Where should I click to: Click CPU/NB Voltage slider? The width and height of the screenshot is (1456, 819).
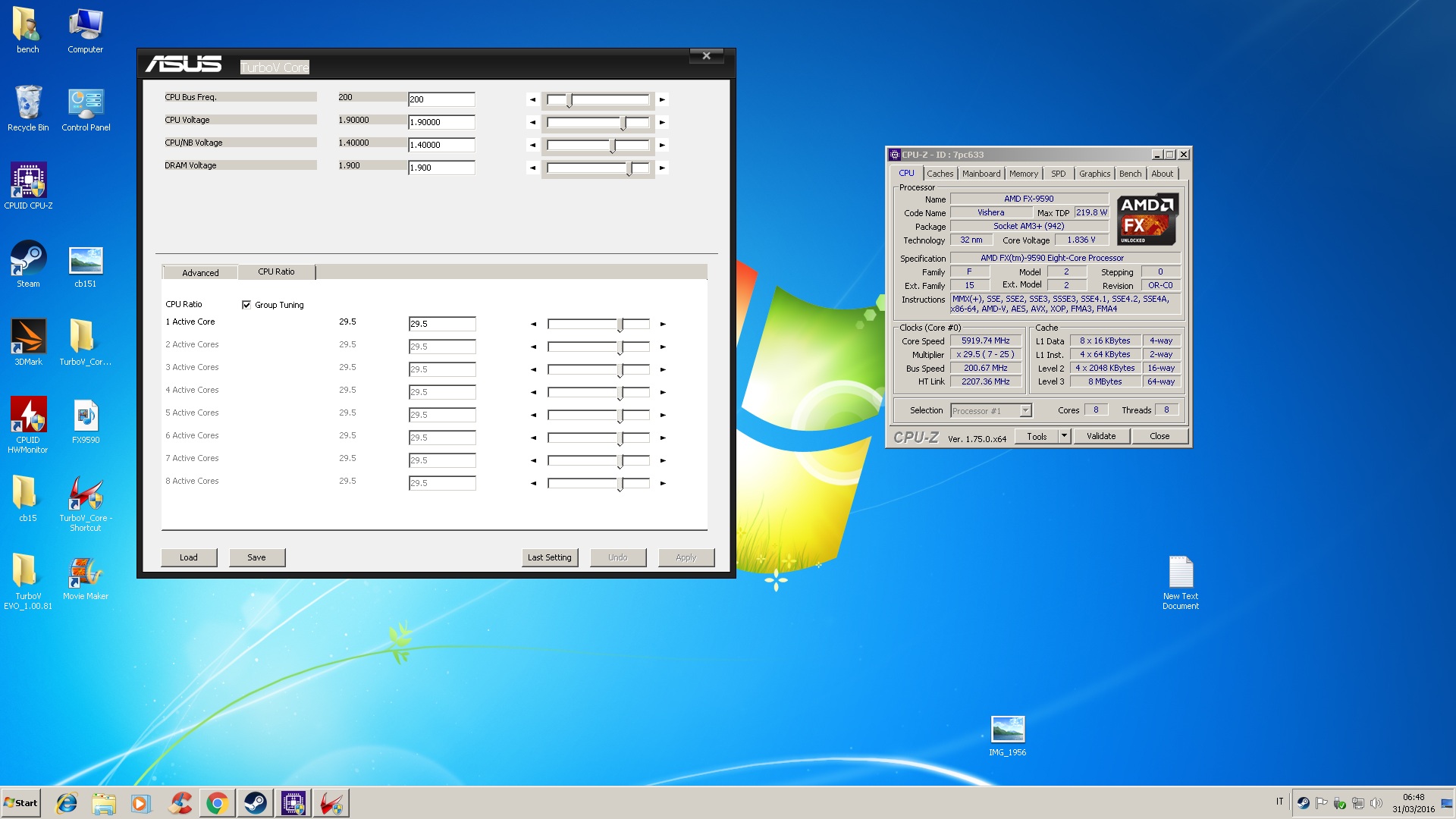(x=598, y=145)
